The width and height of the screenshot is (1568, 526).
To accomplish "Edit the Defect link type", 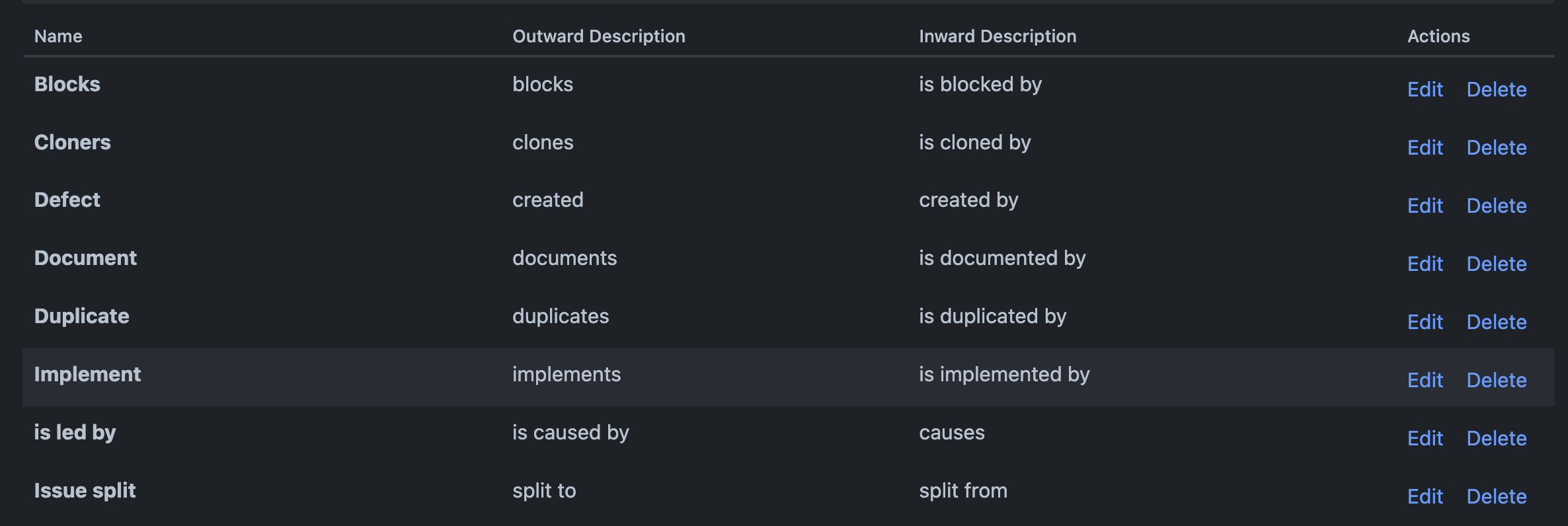I will tap(1425, 206).
